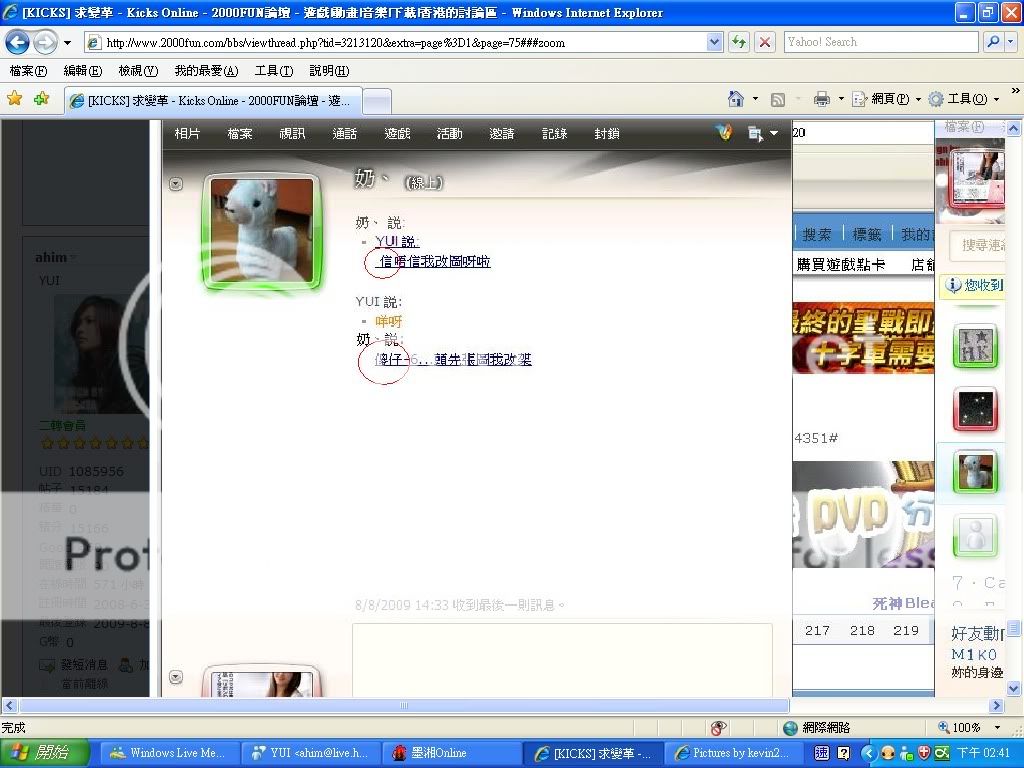
Task: Open the zoom level 100% dropdown
Action: 996,728
